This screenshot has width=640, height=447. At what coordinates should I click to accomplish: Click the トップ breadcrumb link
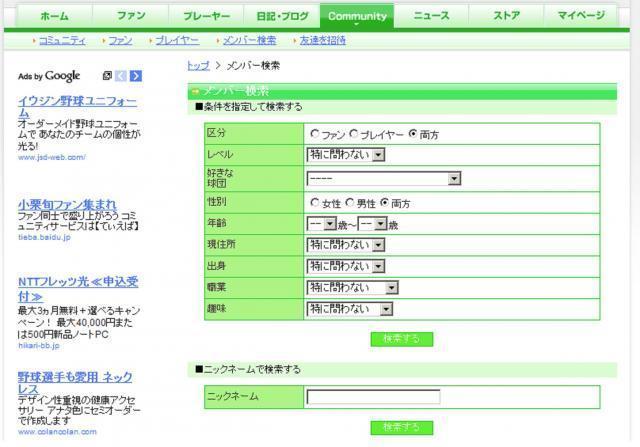(198, 65)
